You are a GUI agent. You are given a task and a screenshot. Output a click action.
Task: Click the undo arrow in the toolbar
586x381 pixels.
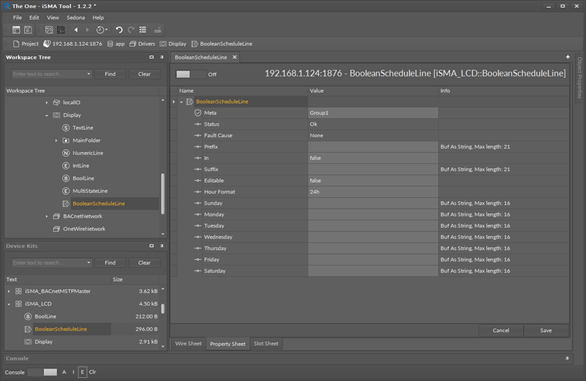click(119, 30)
